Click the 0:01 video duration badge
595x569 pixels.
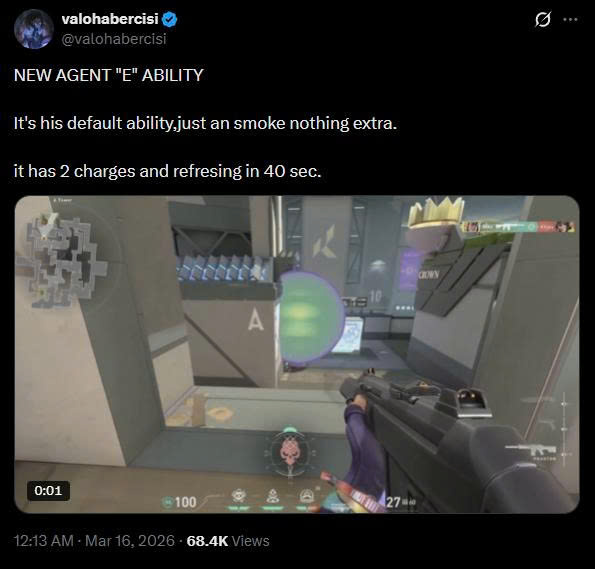(x=48, y=490)
